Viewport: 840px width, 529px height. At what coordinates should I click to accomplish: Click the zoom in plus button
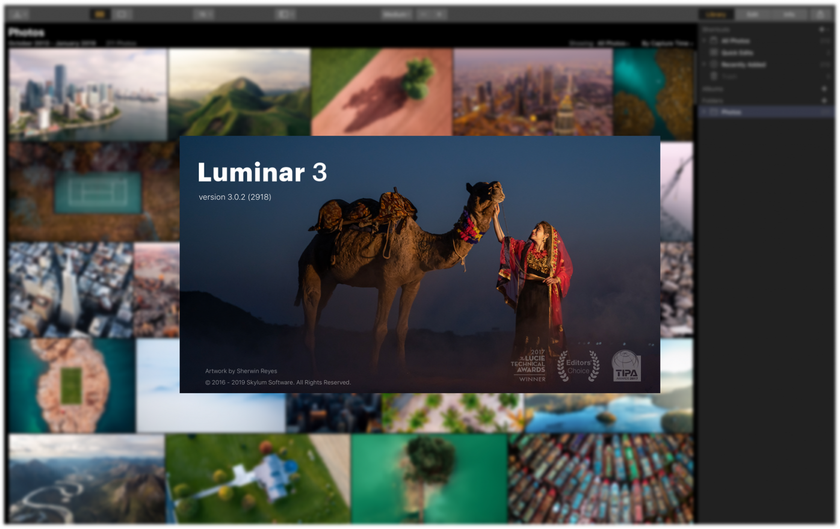click(439, 14)
